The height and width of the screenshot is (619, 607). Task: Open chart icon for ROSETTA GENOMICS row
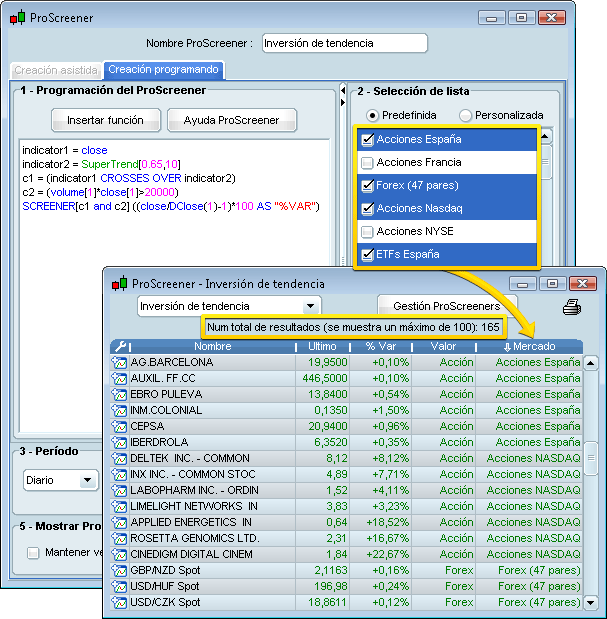coord(119,538)
